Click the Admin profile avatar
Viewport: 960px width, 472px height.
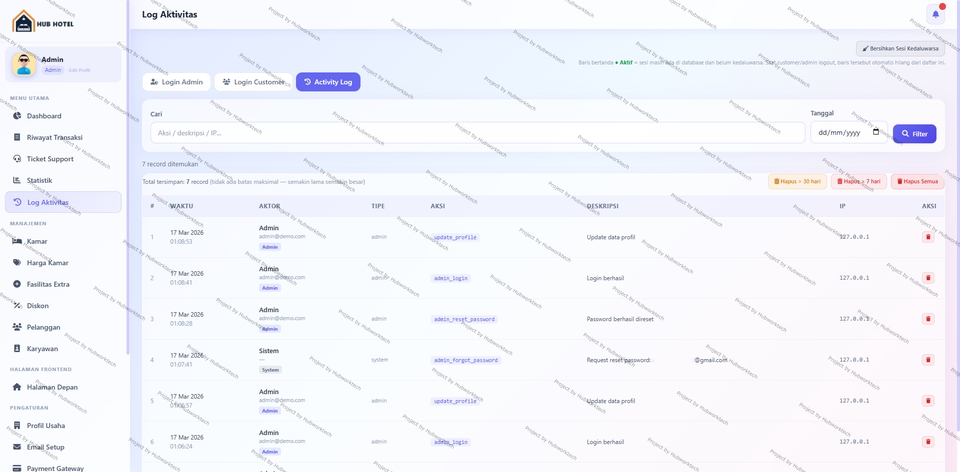tap(24, 65)
